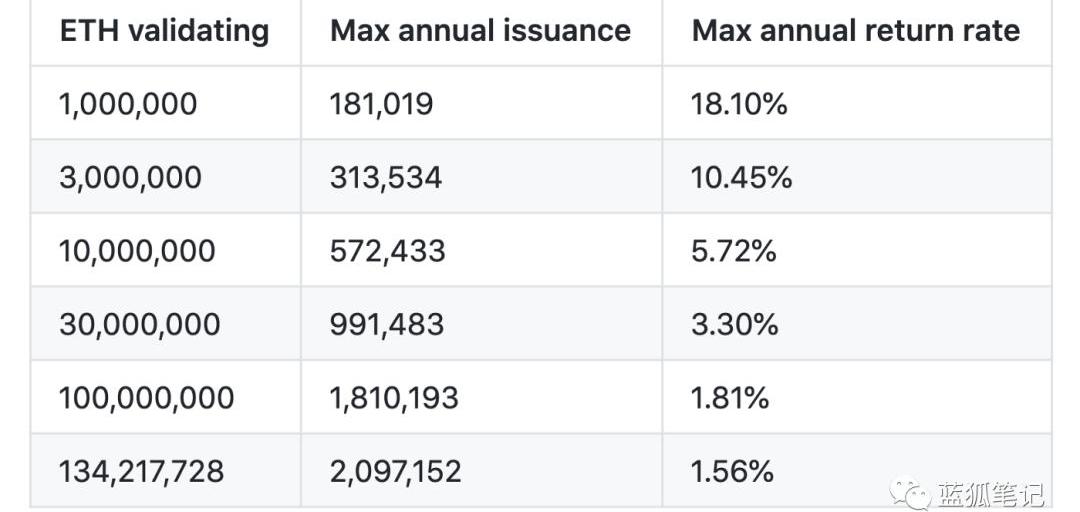Click the 100,000,000 ETH validating cell
Screen dimensions: 1080x512
[x=146, y=398]
